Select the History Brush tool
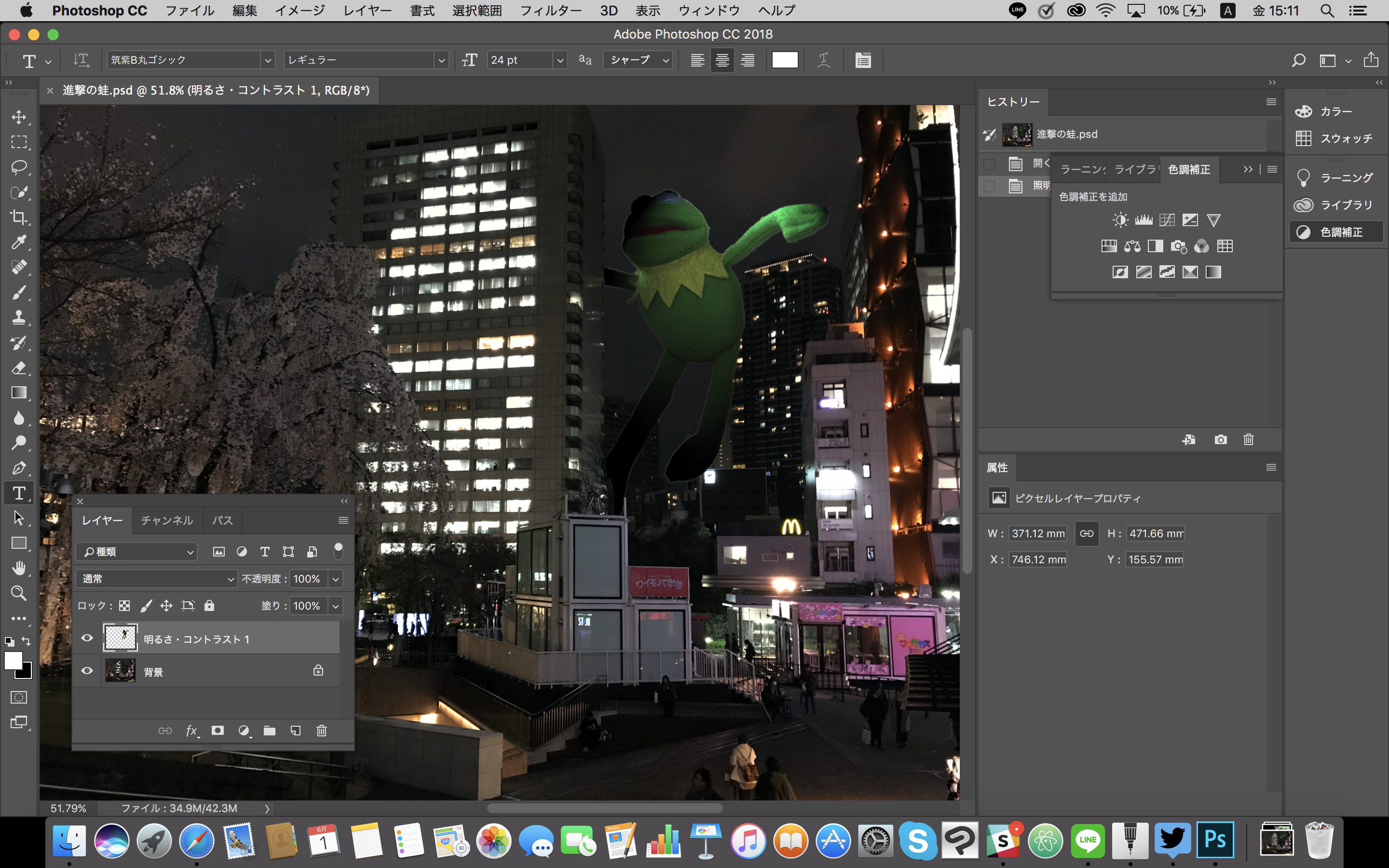 coord(19,343)
